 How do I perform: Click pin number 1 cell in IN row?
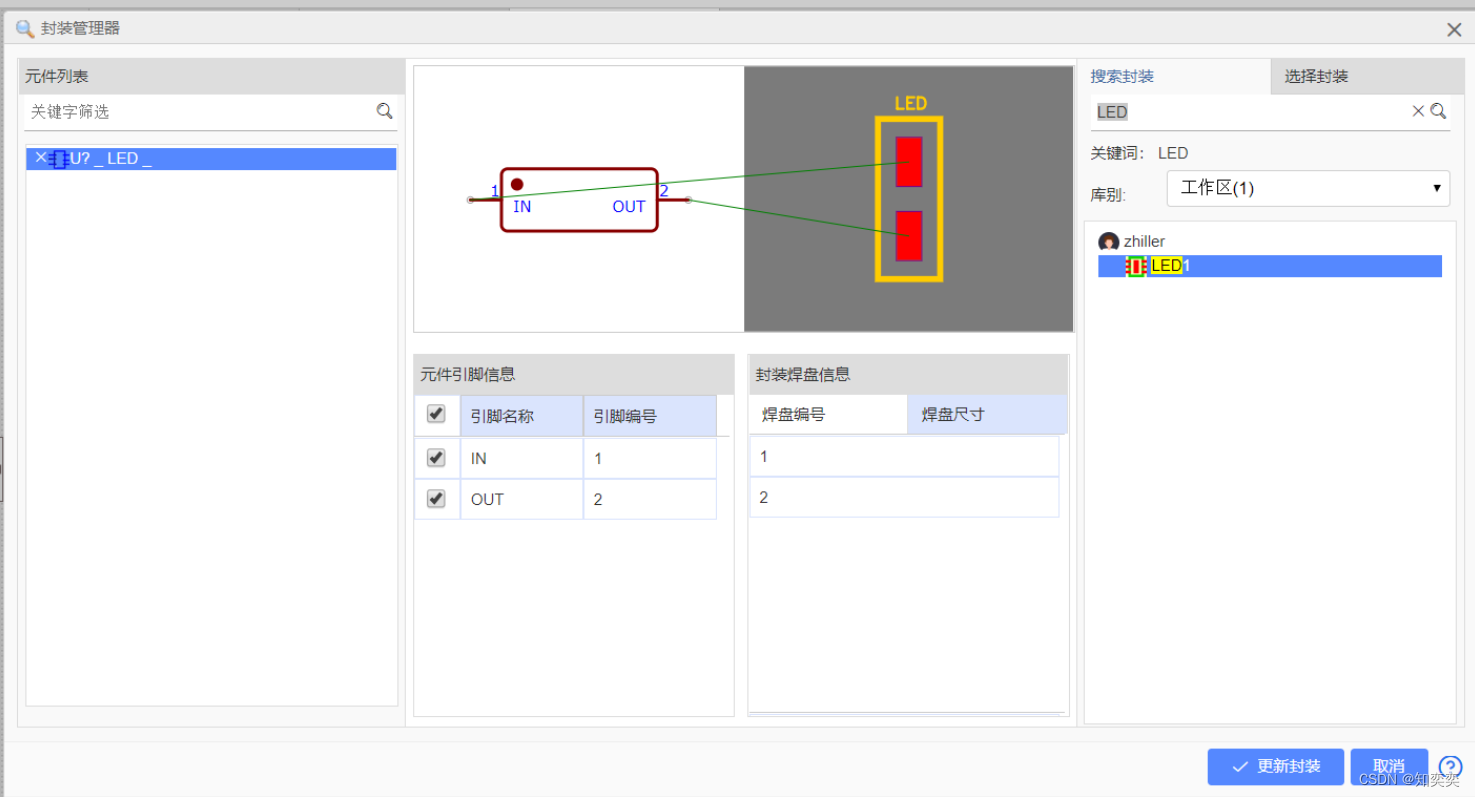(650, 458)
